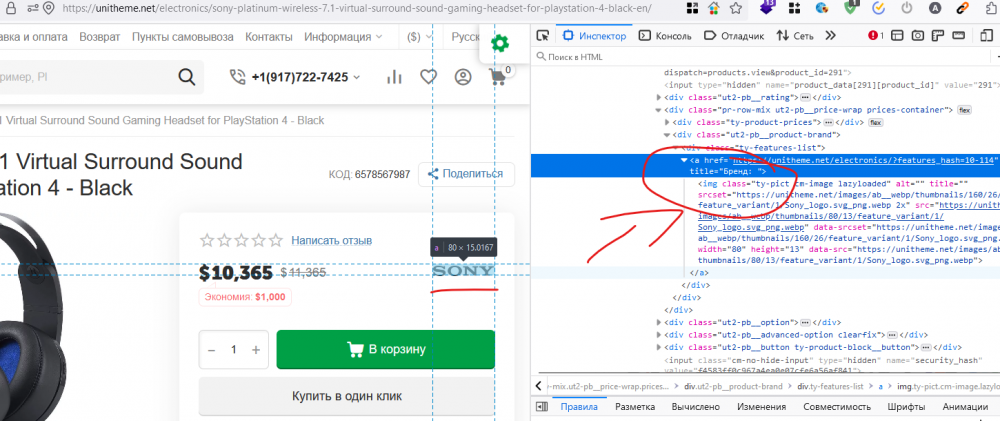Viewport: 1000px width, 421px height.
Task: Click the user account icon
Action: point(462,77)
